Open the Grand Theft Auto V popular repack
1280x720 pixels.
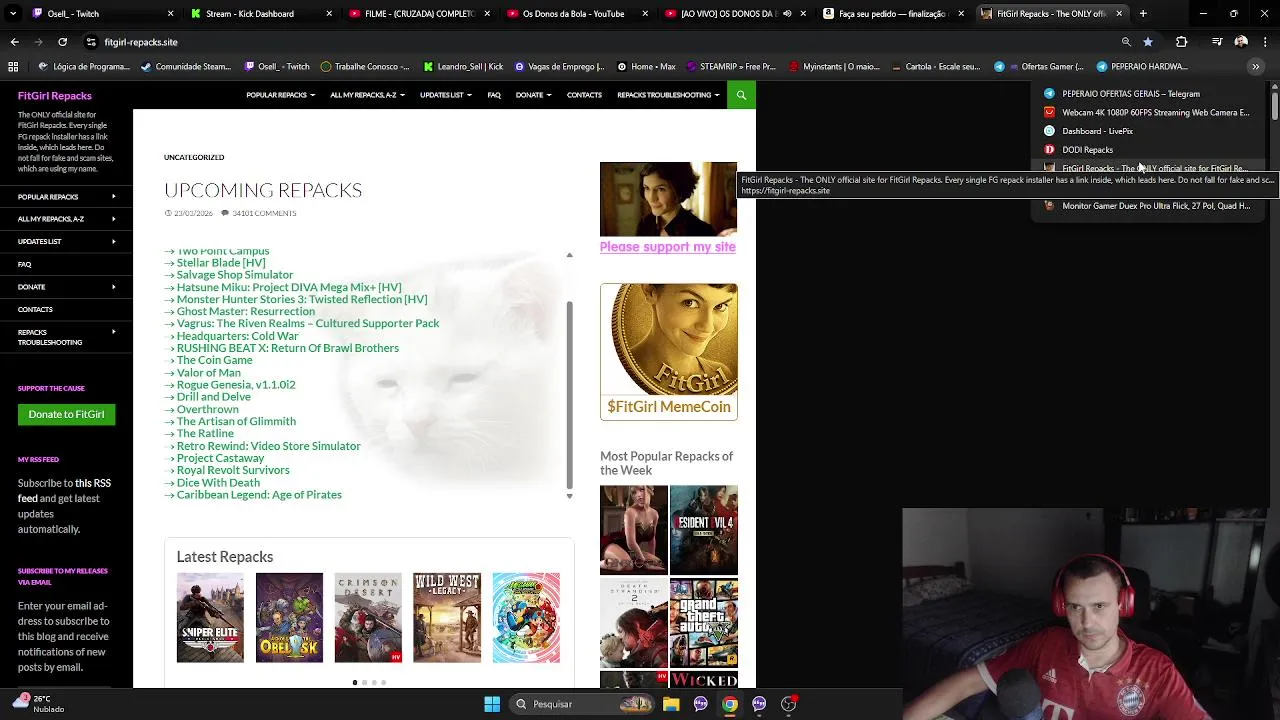[704, 623]
